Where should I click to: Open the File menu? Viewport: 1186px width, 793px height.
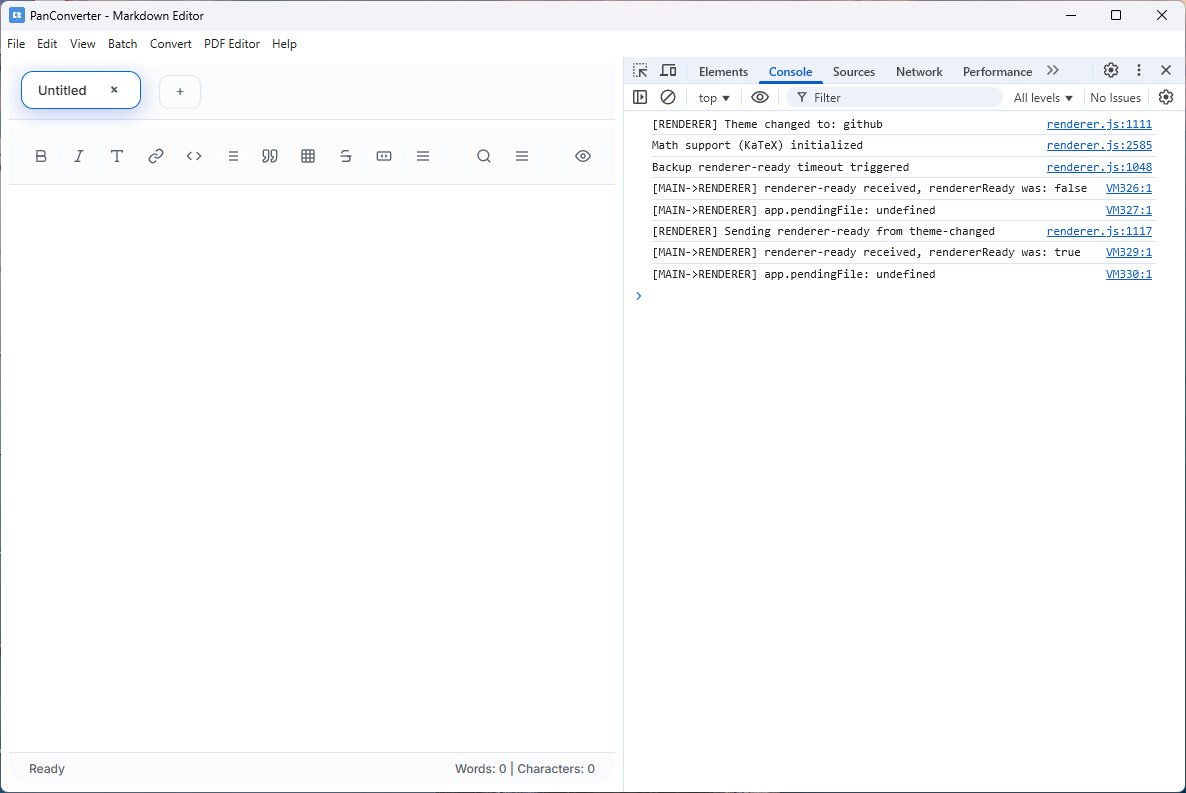click(16, 44)
